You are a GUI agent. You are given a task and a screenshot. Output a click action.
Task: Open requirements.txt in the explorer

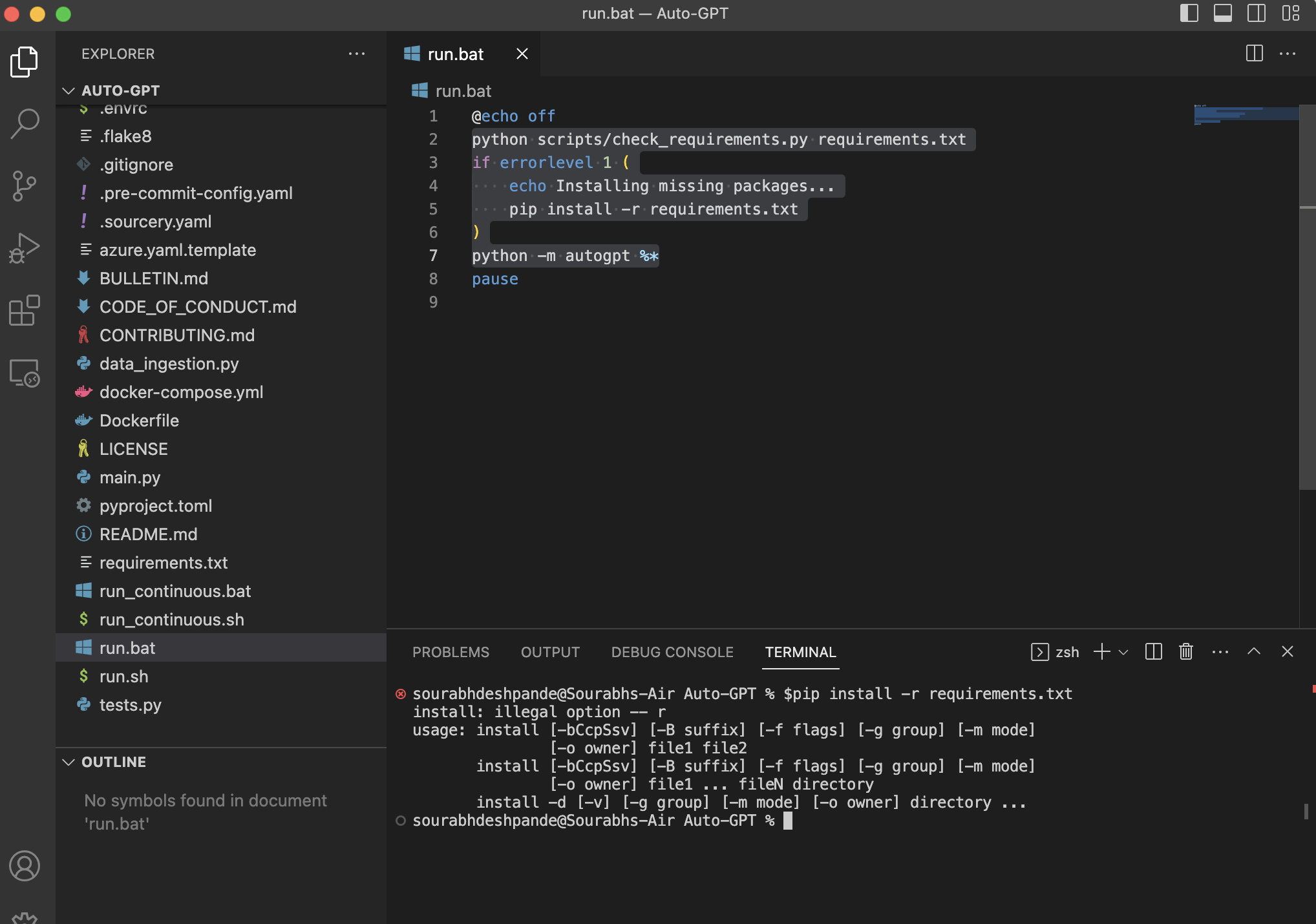(163, 563)
